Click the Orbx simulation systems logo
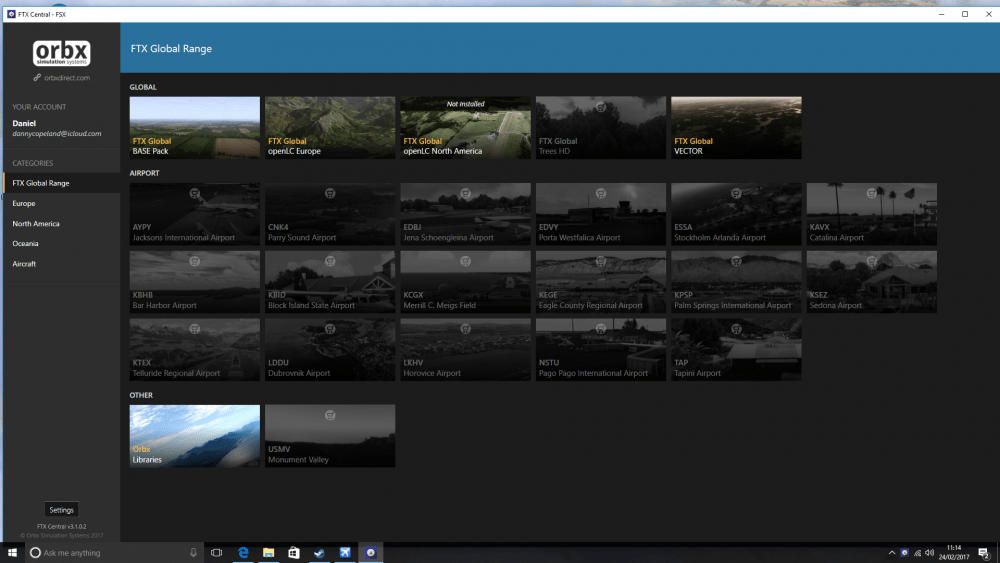The image size is (1000, 563). [x=61, y=53]
